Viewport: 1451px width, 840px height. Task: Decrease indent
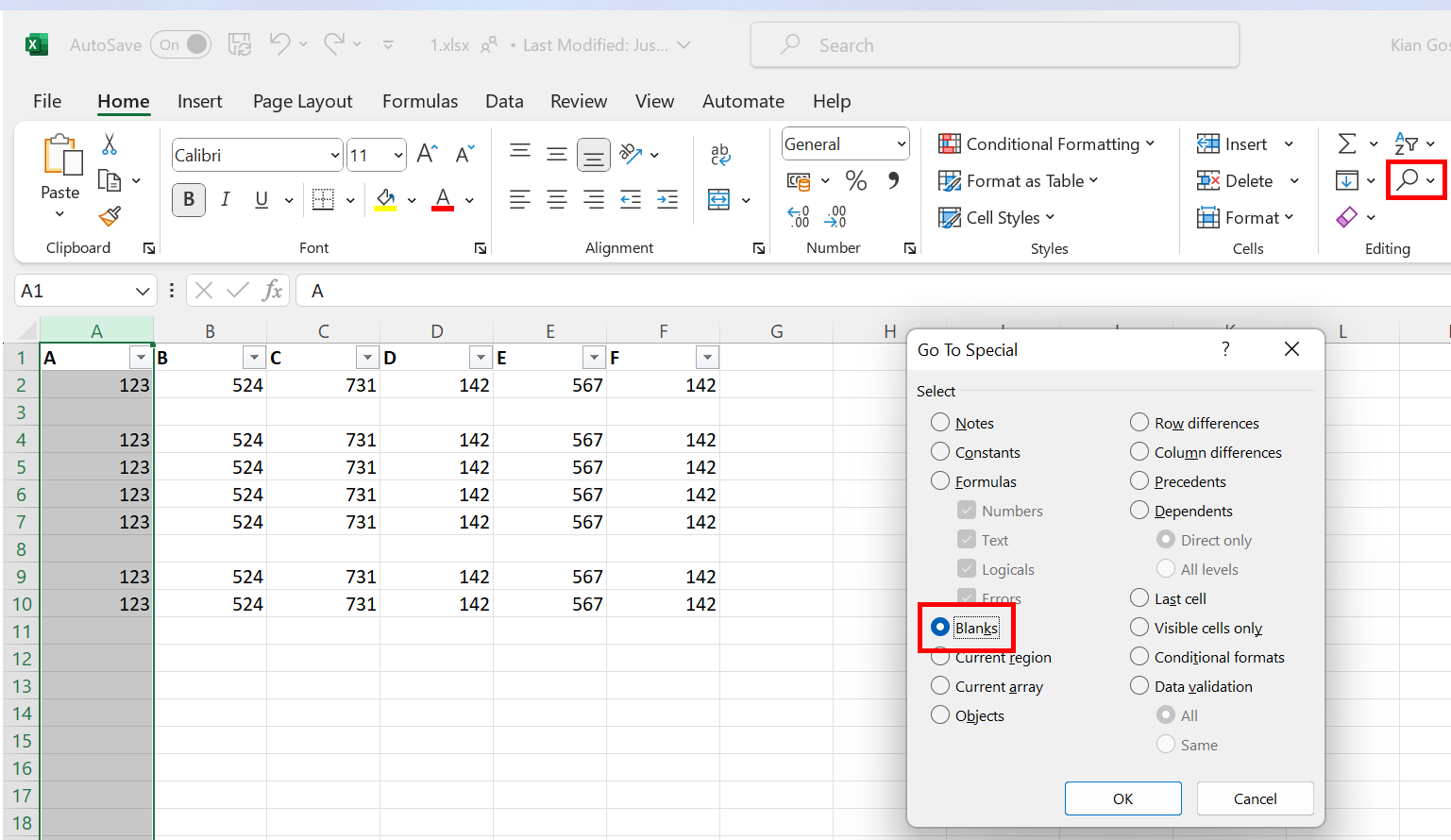point(631,199)
